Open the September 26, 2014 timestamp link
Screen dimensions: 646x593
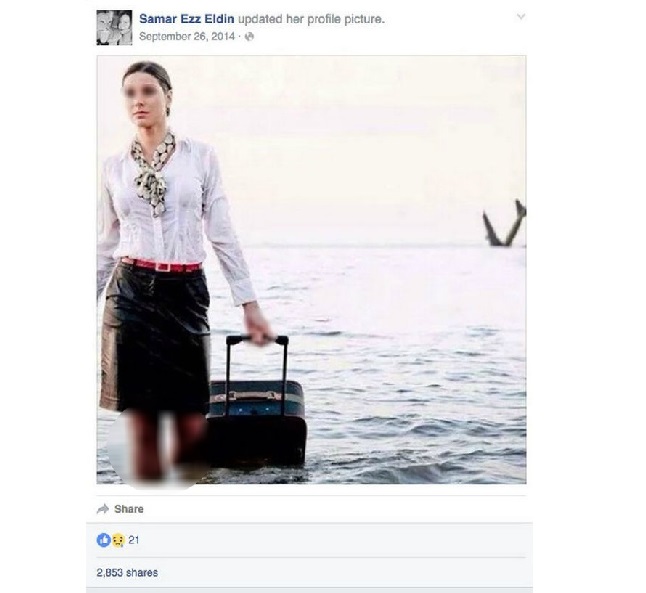[x=187, y=37]
